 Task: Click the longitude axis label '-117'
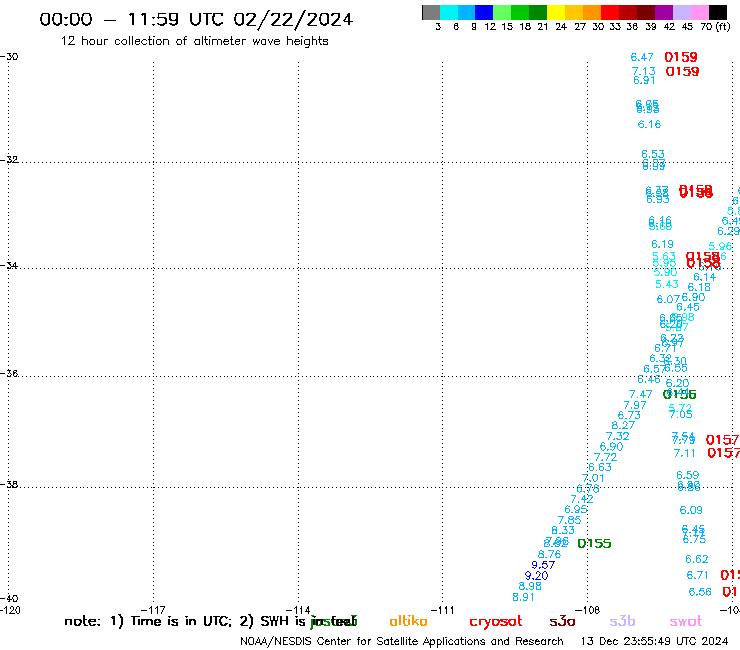coord(153,610)
